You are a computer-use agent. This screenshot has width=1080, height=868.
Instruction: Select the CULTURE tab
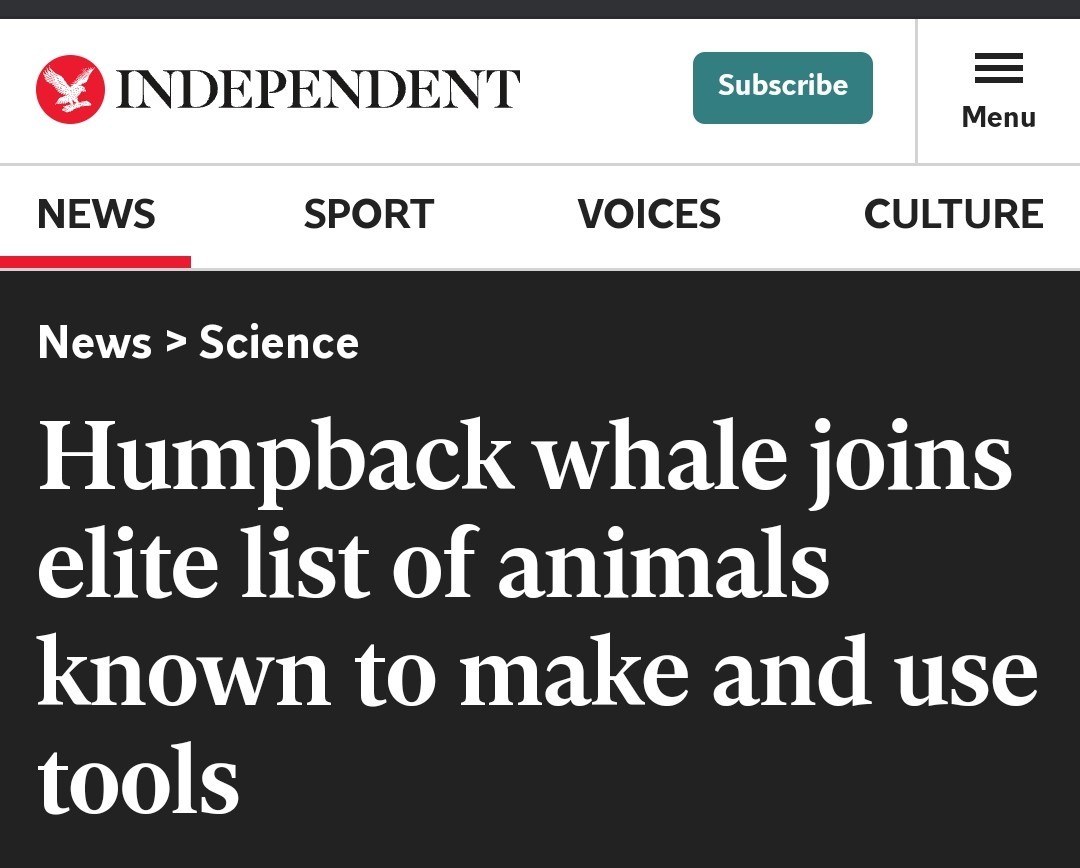[x=953, y=214]
